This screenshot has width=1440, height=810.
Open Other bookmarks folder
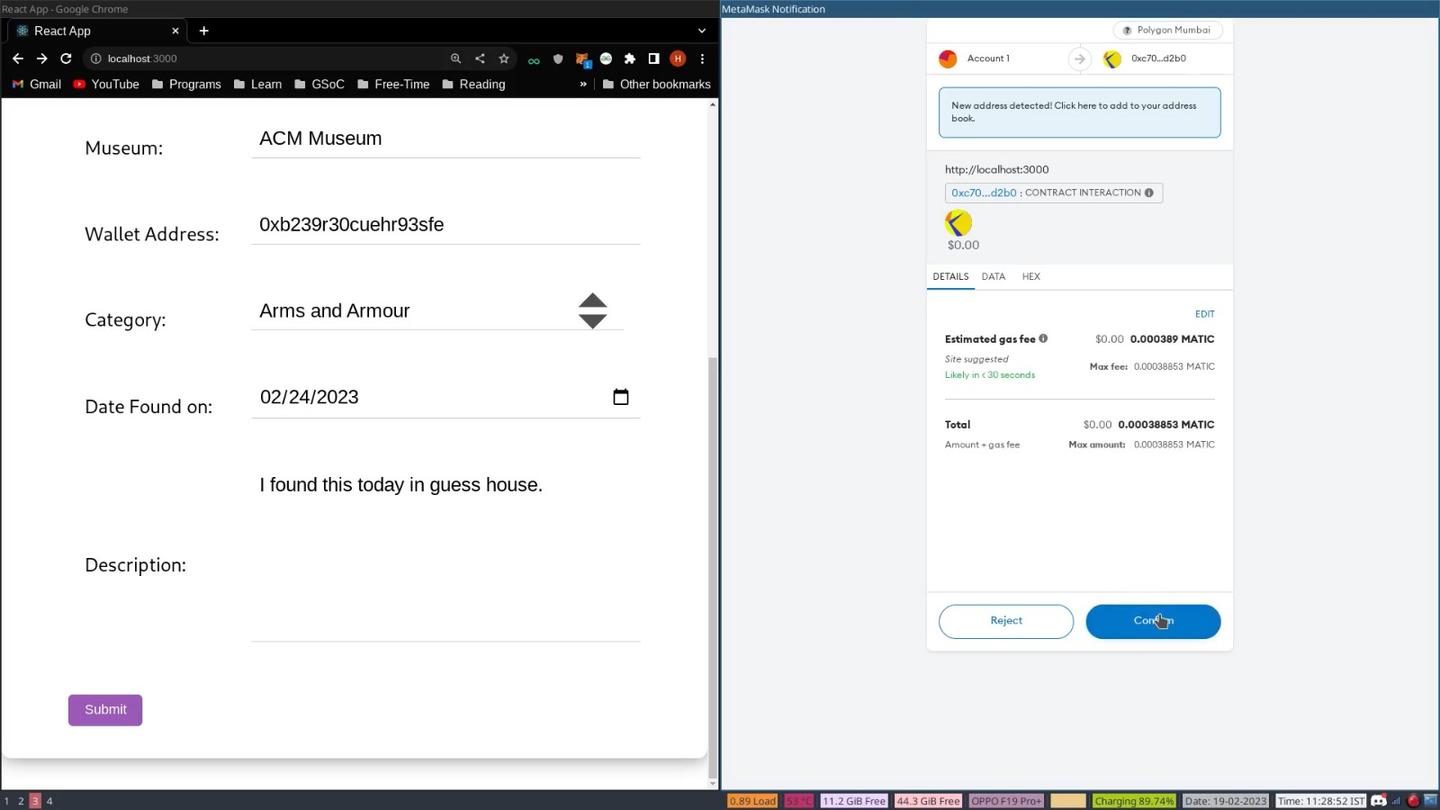click(656, 84)
